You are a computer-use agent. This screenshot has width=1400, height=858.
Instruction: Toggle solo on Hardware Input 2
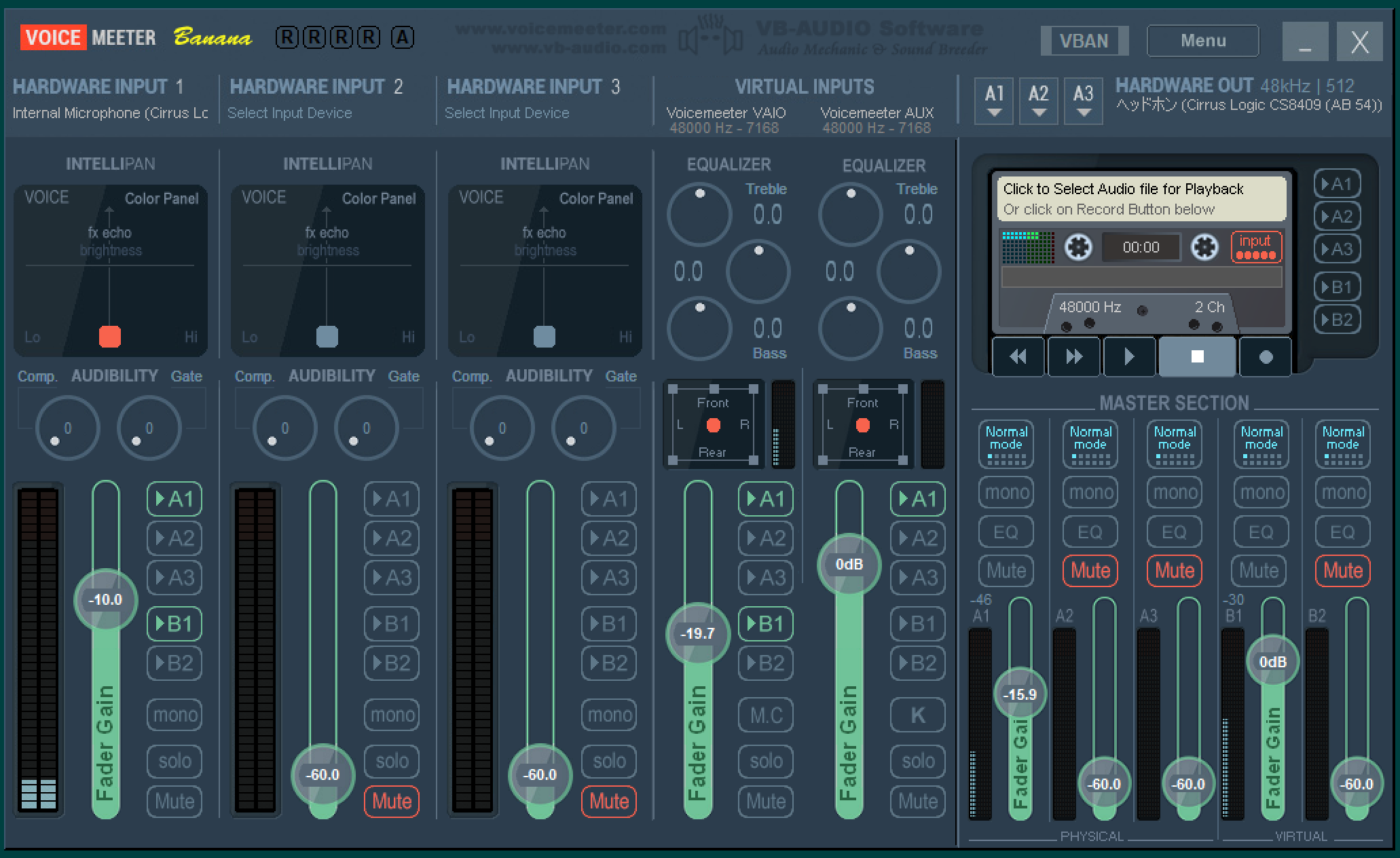392,761
